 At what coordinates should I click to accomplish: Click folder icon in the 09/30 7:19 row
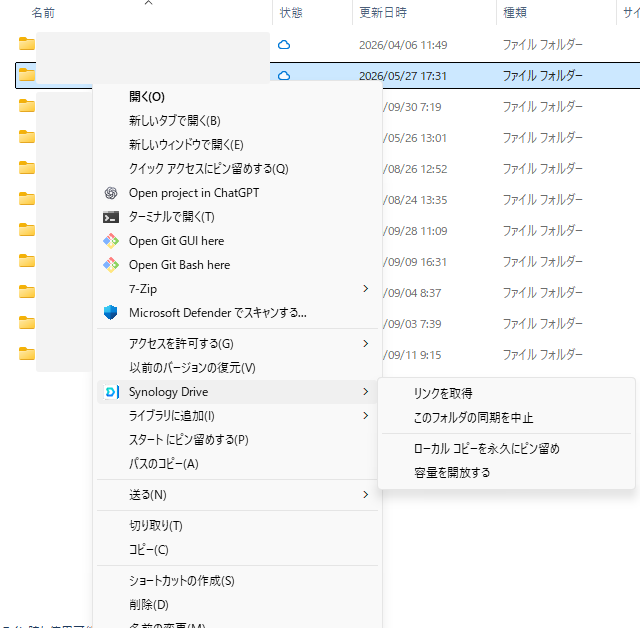[x=27, y=106]
